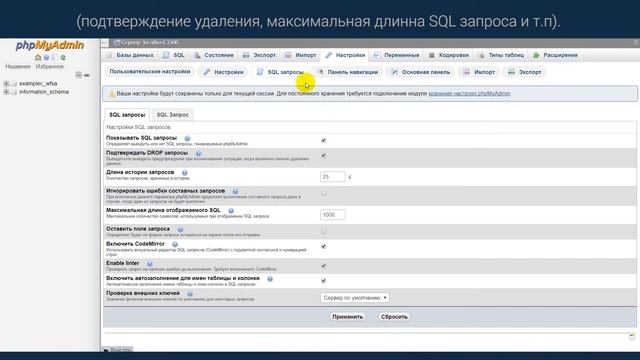Click the database icon for information_schema
This screenshot has width=640, height=360.
pos(14,92)
